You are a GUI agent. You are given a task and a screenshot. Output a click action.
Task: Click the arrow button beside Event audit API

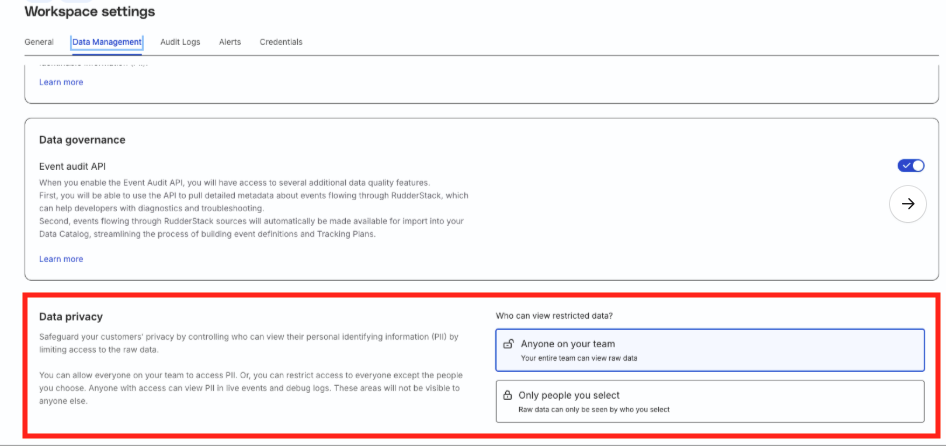click(x=908, y=204)
